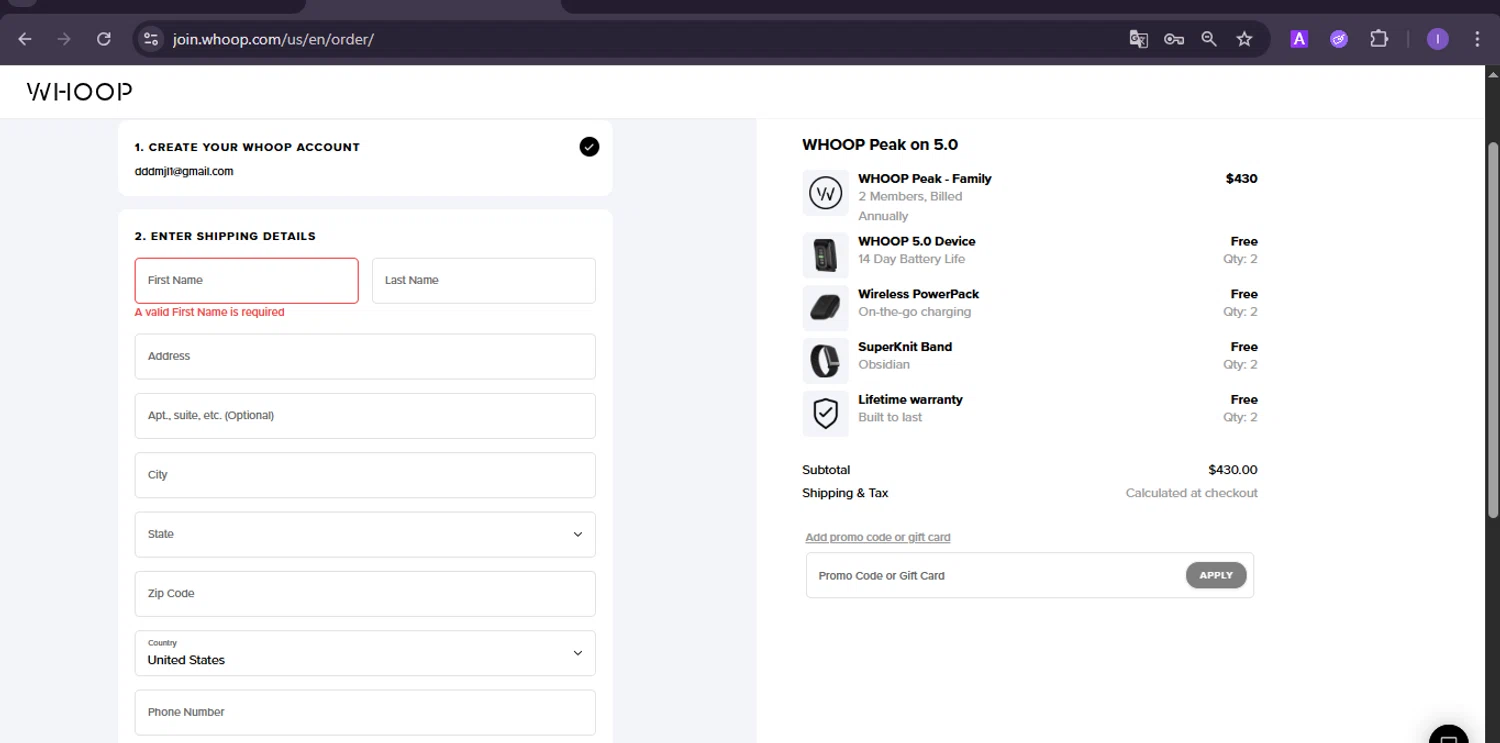Viewport: 1500px width, 743px height.
Task: Click the City input field
Action: [365, 475]
